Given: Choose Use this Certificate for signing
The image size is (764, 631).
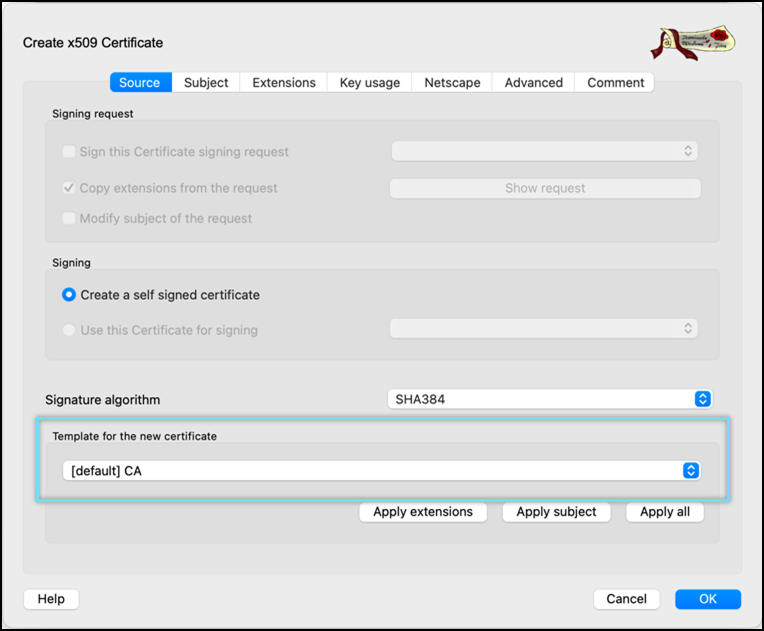Looking at the screenshot, I should point(69,330).
